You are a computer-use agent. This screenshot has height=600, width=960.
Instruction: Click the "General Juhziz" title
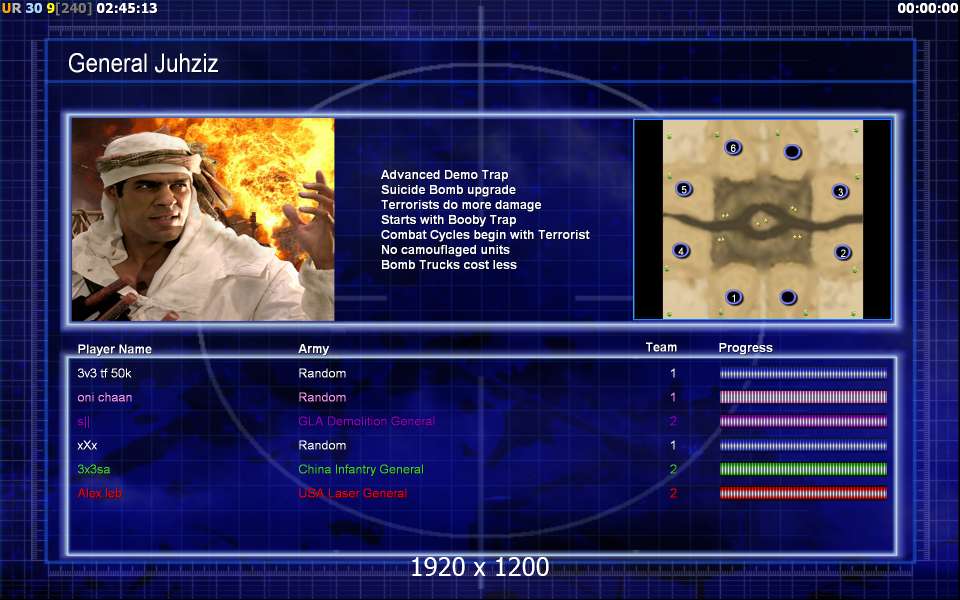point(143,64)
